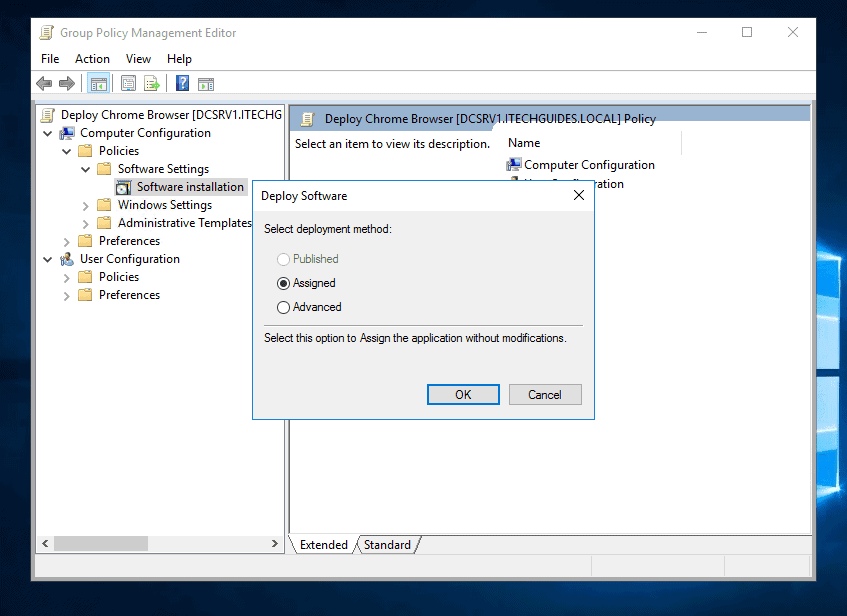Confirm deployment with OK button

click(463, 394)
